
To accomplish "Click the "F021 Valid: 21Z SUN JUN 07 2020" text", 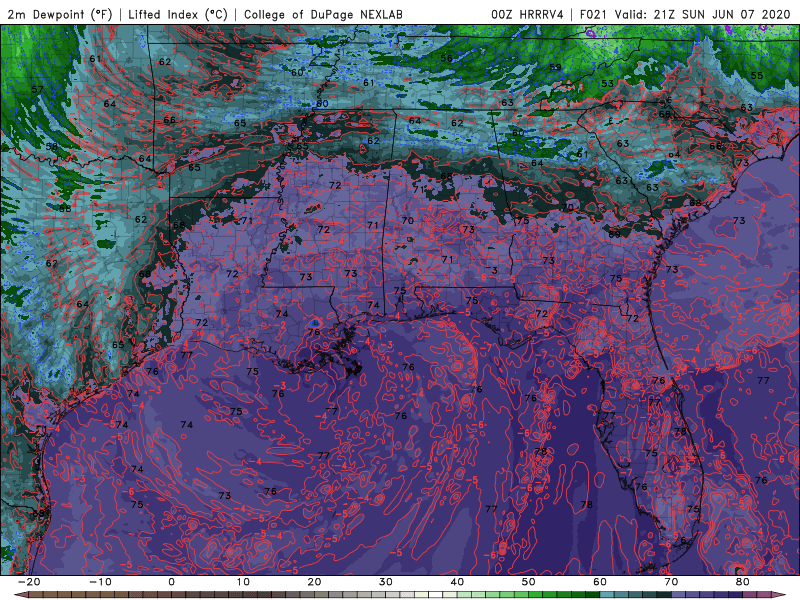I will pos(685,14).
